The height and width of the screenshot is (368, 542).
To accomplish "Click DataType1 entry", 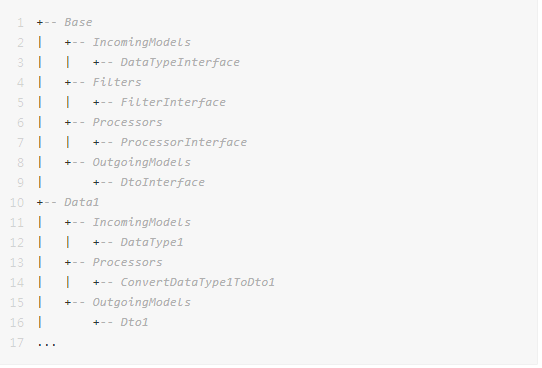I will 152,243.
